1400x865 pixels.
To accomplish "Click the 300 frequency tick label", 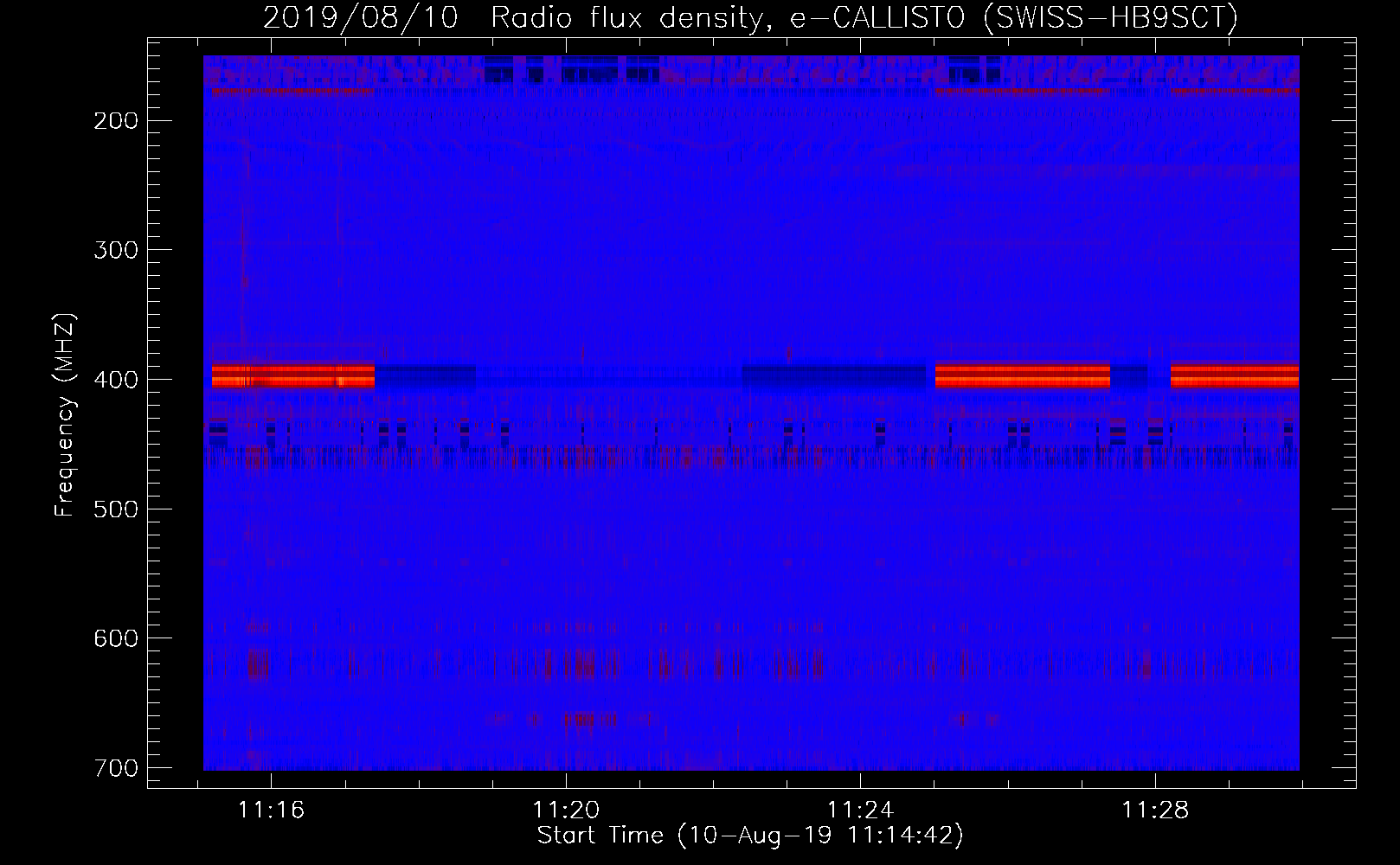I will pos(116,250).
